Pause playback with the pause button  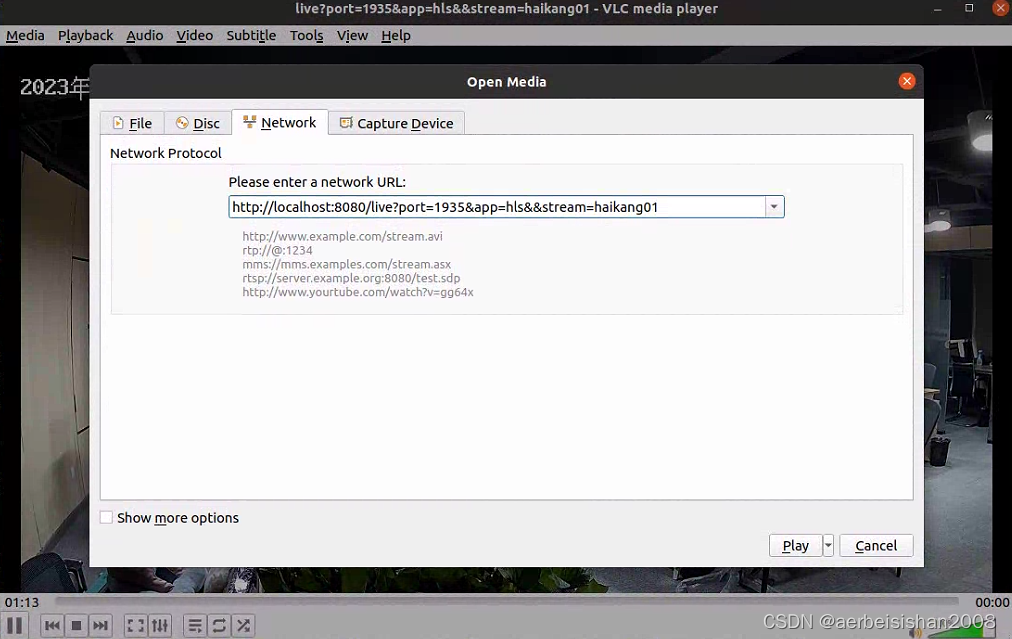(15, 625)
